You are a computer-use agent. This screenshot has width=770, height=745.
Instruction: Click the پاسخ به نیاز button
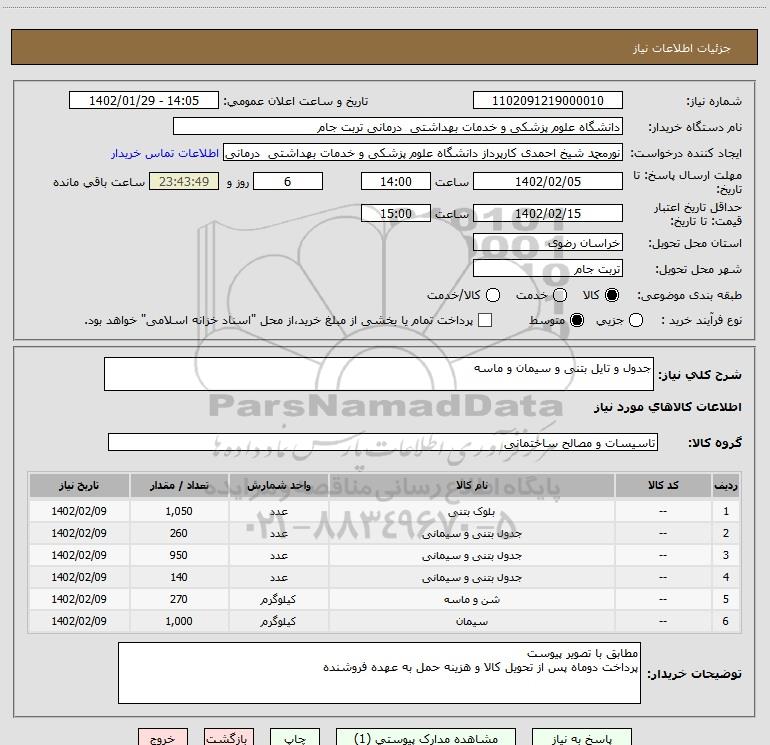pos(581,737)
